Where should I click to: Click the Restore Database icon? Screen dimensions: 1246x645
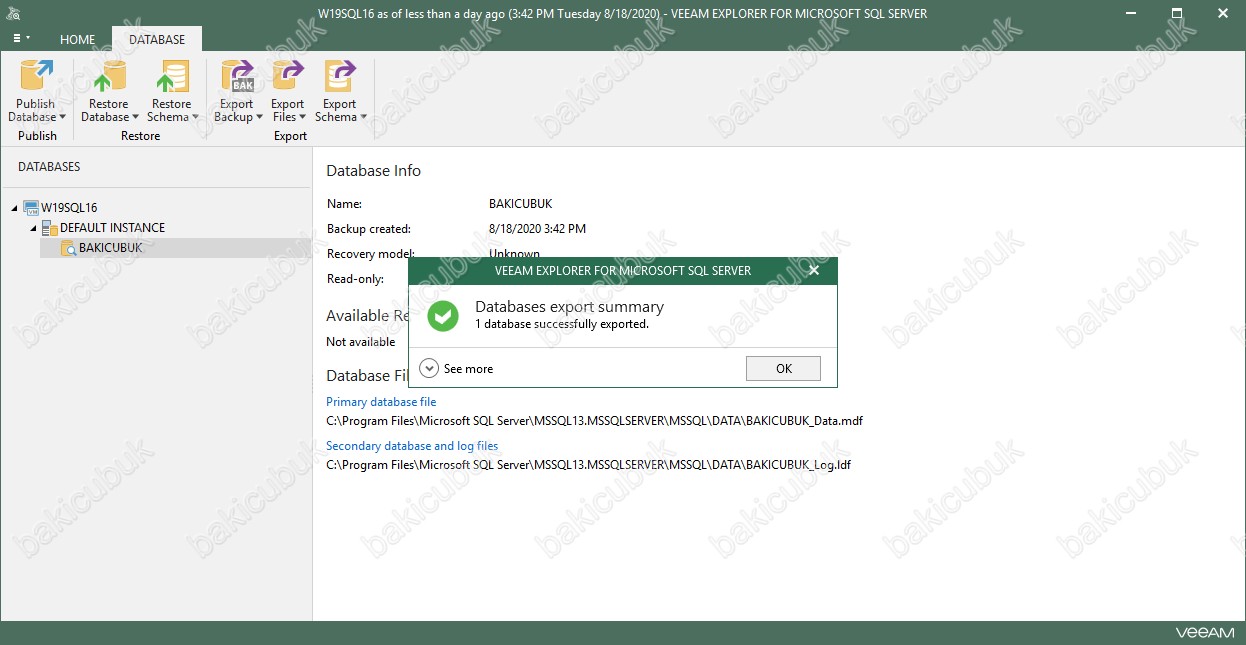(108, 77)
